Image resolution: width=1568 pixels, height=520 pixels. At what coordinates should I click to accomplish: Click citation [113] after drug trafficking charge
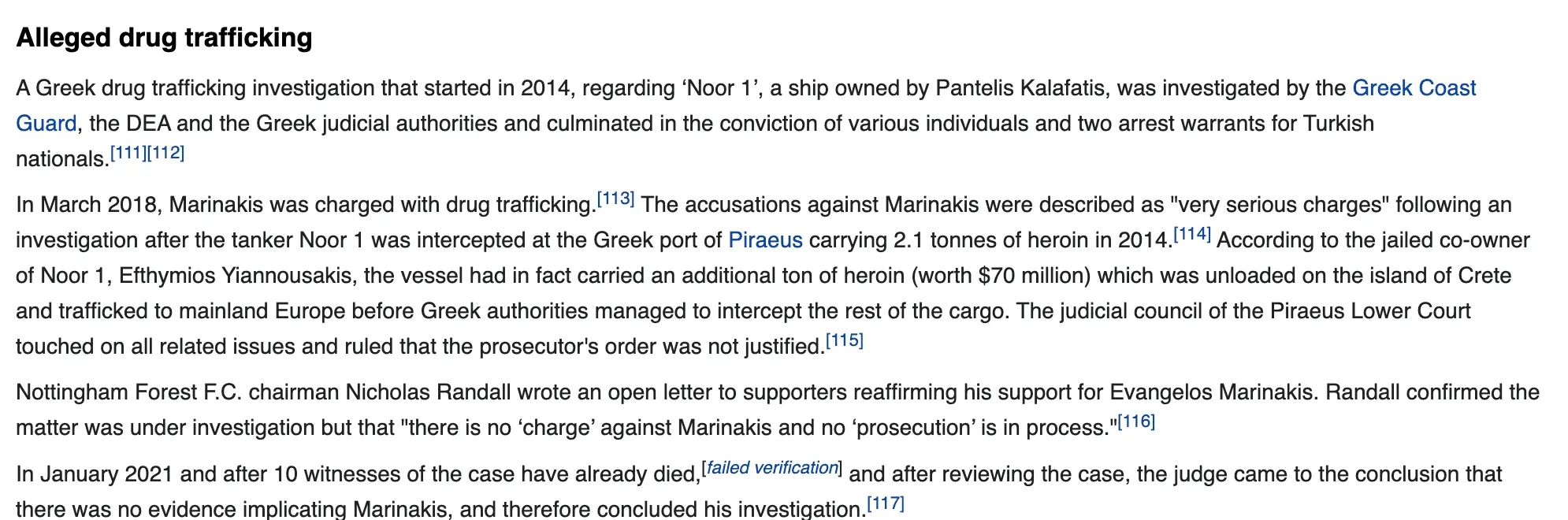click(x=615, y=199)
